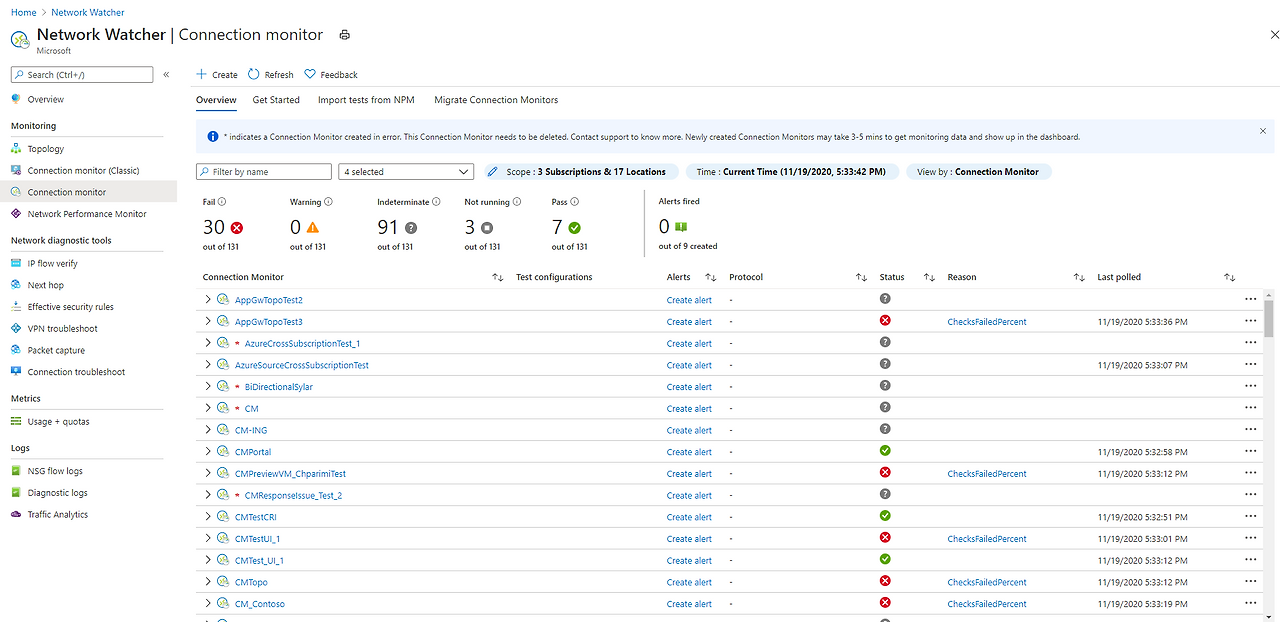The width and height of the screenshot is (1280, 622).
Task: Open Traffic Analytics in sidebar
Action: coord(58,514)
